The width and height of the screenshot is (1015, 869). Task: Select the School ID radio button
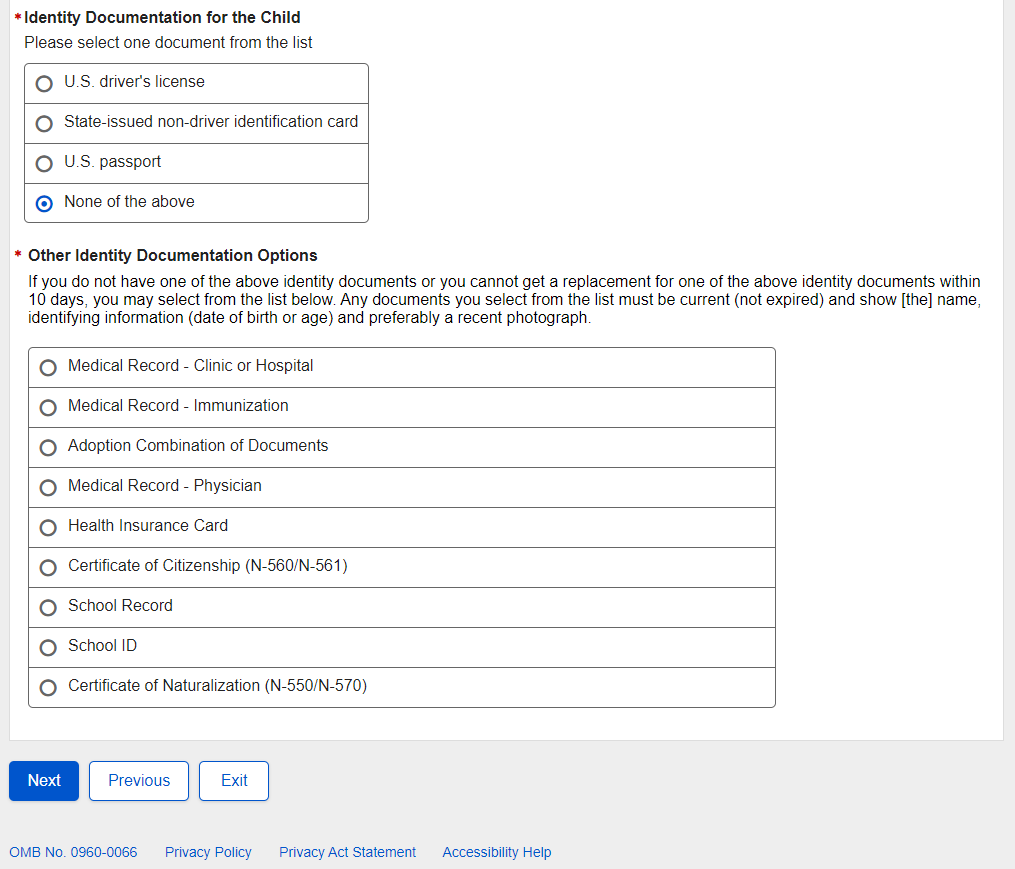[x=48, y=648]
